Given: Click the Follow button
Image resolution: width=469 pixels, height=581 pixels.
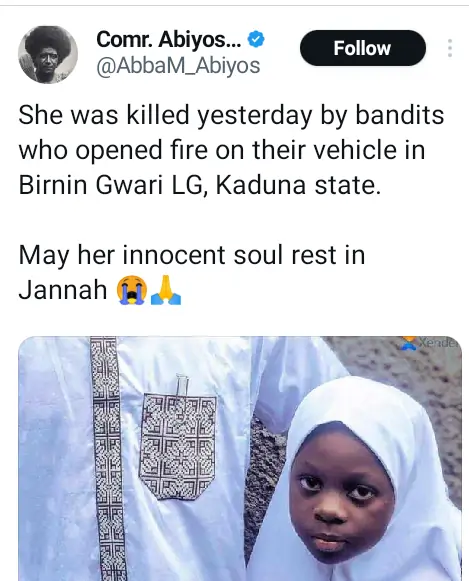Looking at the screenshot, I should coord(363,48).
